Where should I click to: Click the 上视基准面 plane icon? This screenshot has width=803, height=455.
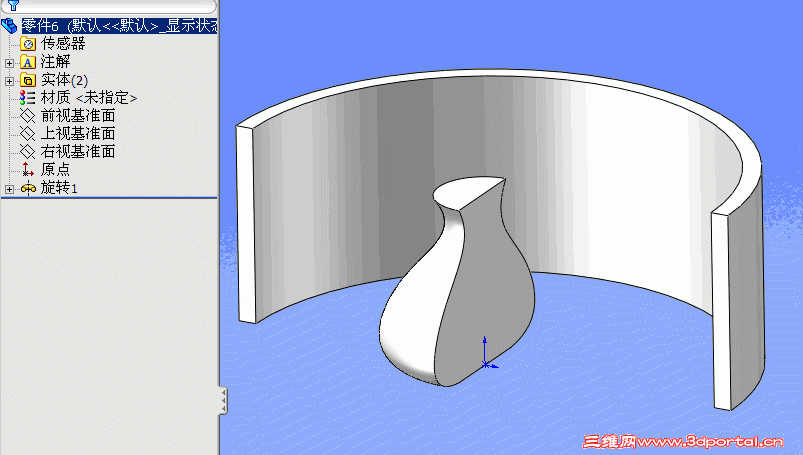click(x=28, y=134)
